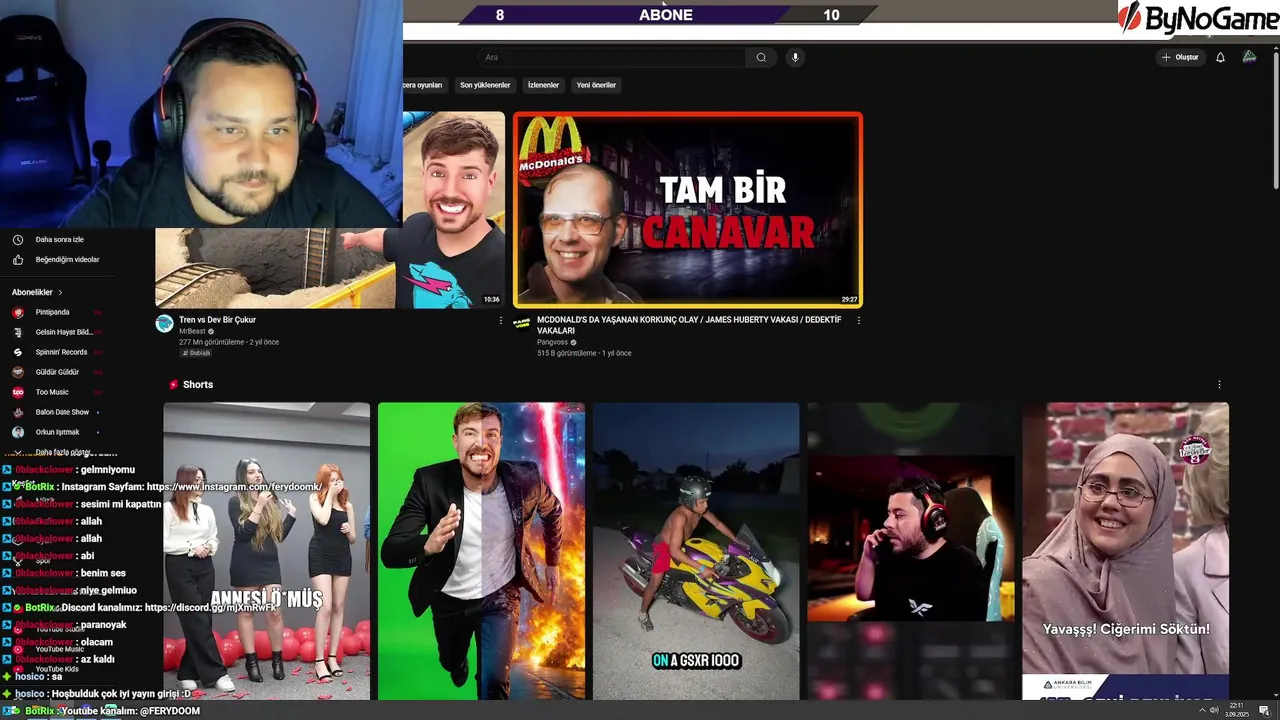
Task: Open the Pintipanda subscription
Action: 55,312
